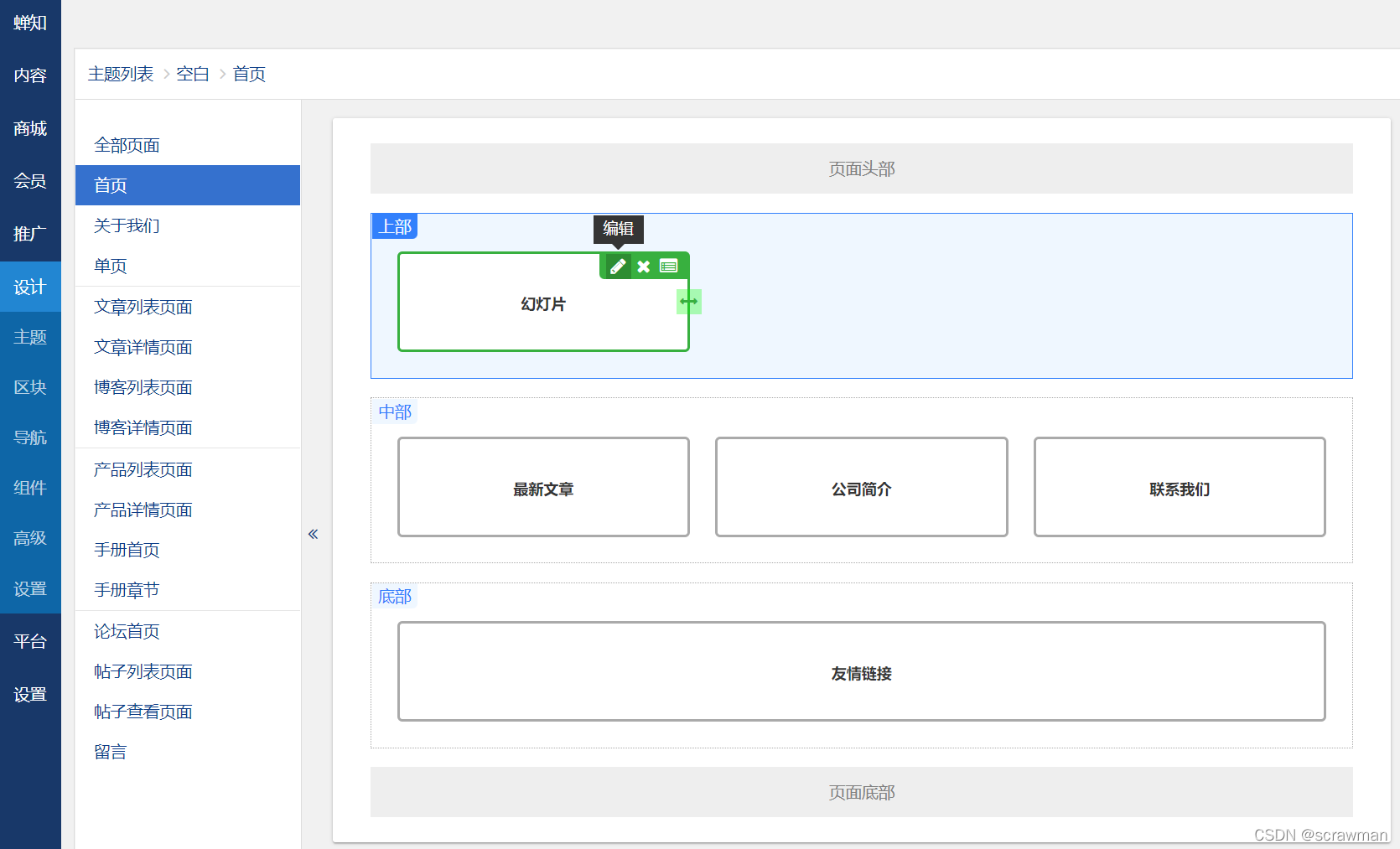Select 产品列表页面
This screenshot has height=849, width=1400.
(188, 469)
